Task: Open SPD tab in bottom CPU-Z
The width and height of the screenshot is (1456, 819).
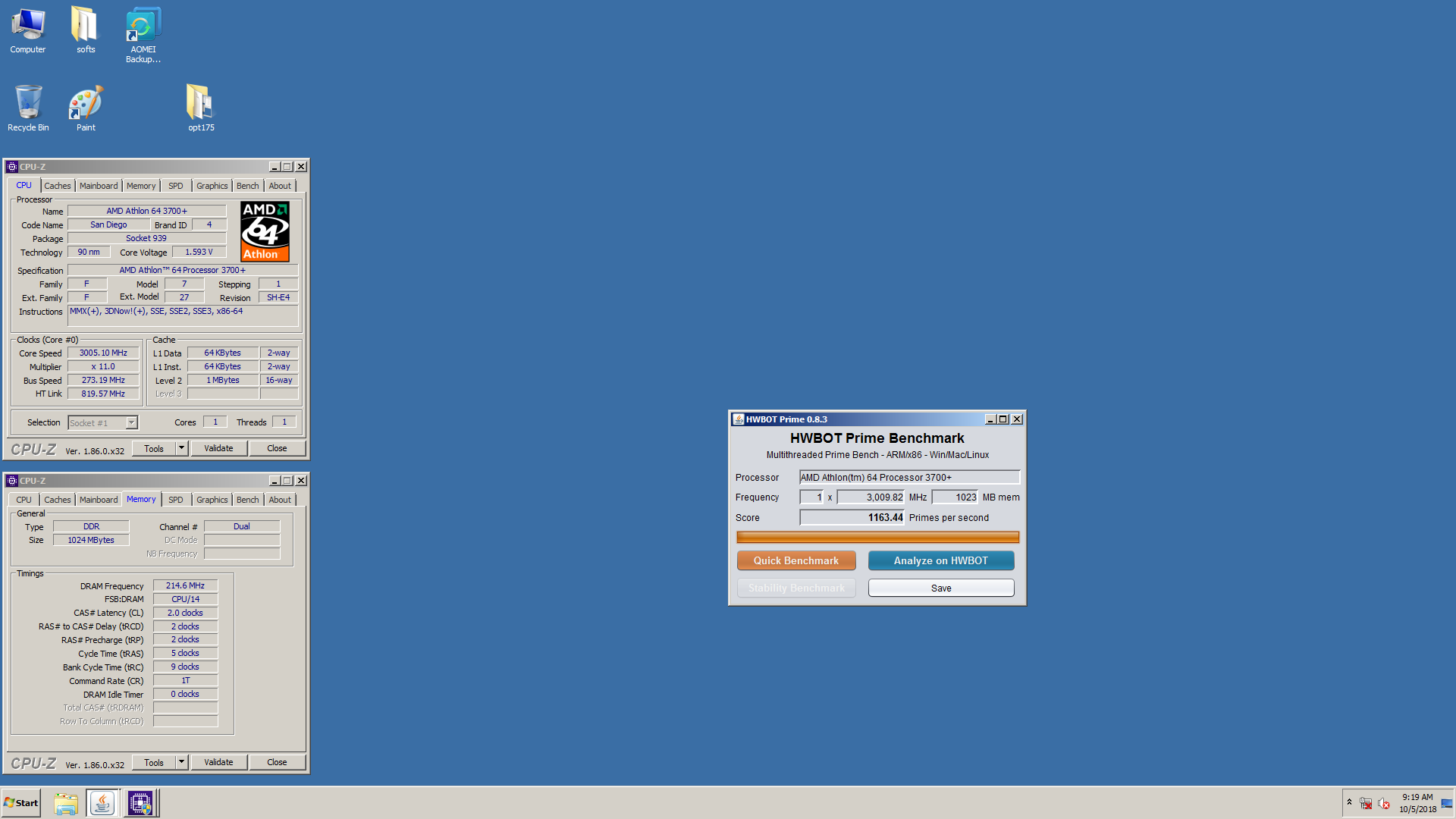Action: tap(176, 500)
